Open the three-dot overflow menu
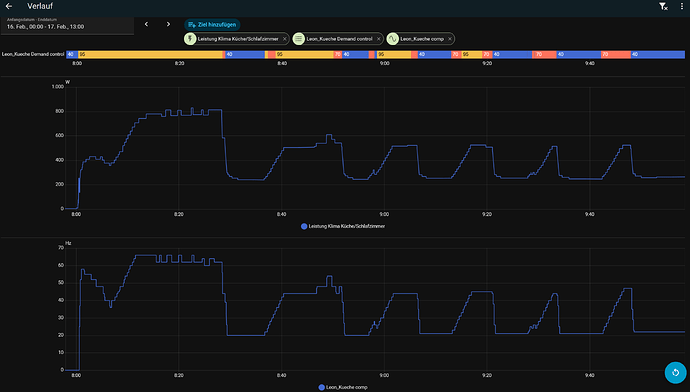The width and height of the screenshot is (690, 392). pos(682,6)
